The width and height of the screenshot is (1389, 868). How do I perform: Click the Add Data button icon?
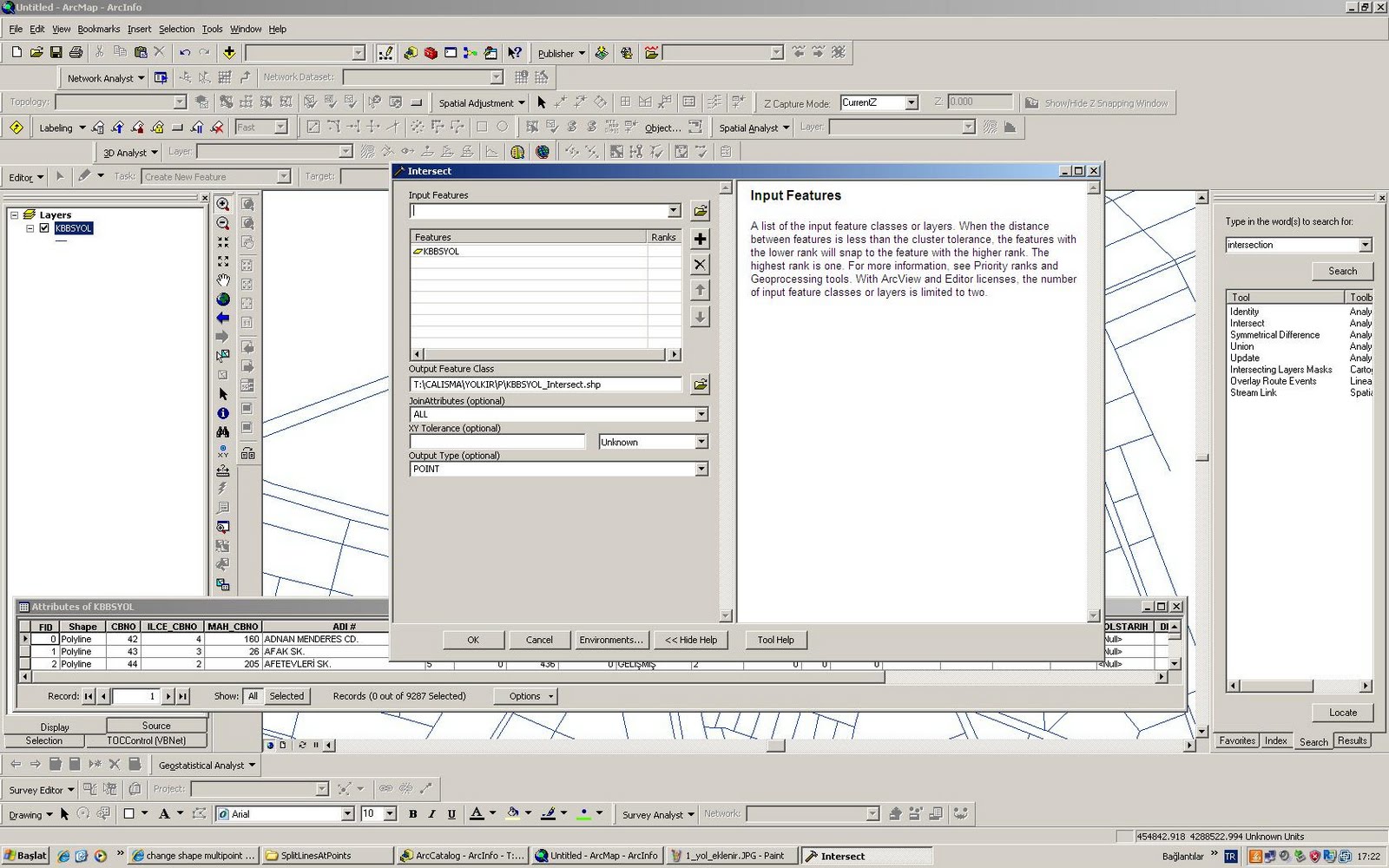[229, 53]
